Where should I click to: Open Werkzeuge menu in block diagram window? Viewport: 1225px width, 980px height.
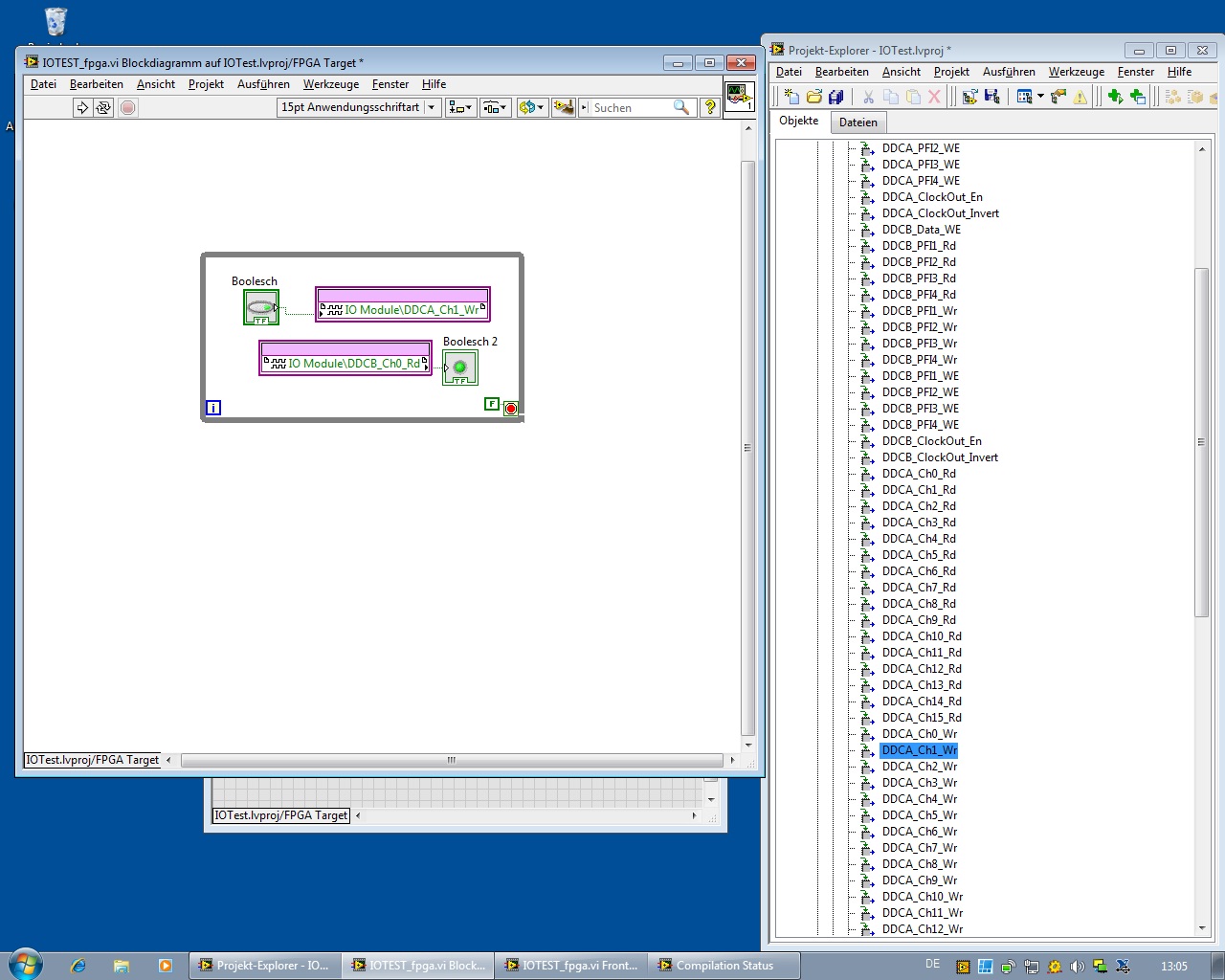point(330,84)
